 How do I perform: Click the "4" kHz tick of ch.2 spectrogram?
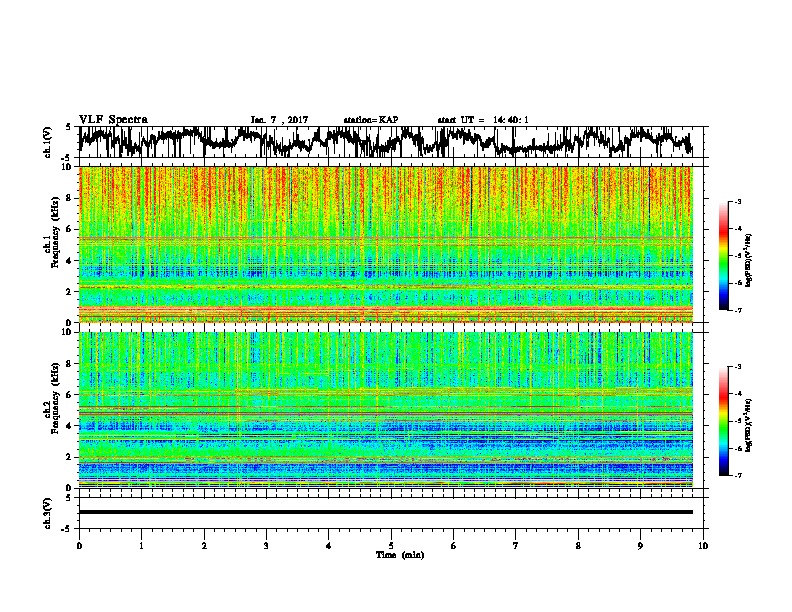pos(70,426)
